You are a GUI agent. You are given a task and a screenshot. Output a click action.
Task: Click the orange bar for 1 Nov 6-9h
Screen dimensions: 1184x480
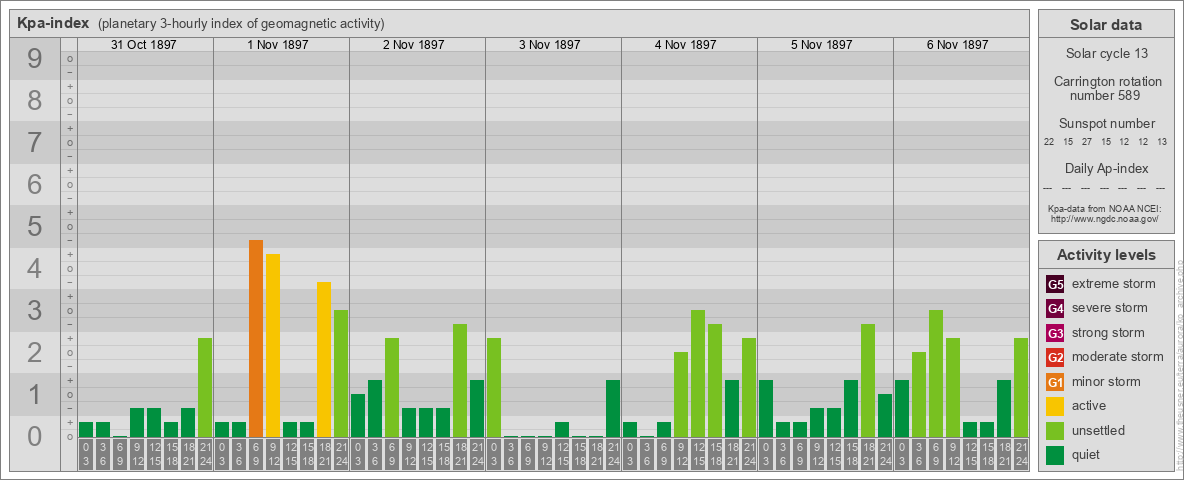tap(256, 338)
